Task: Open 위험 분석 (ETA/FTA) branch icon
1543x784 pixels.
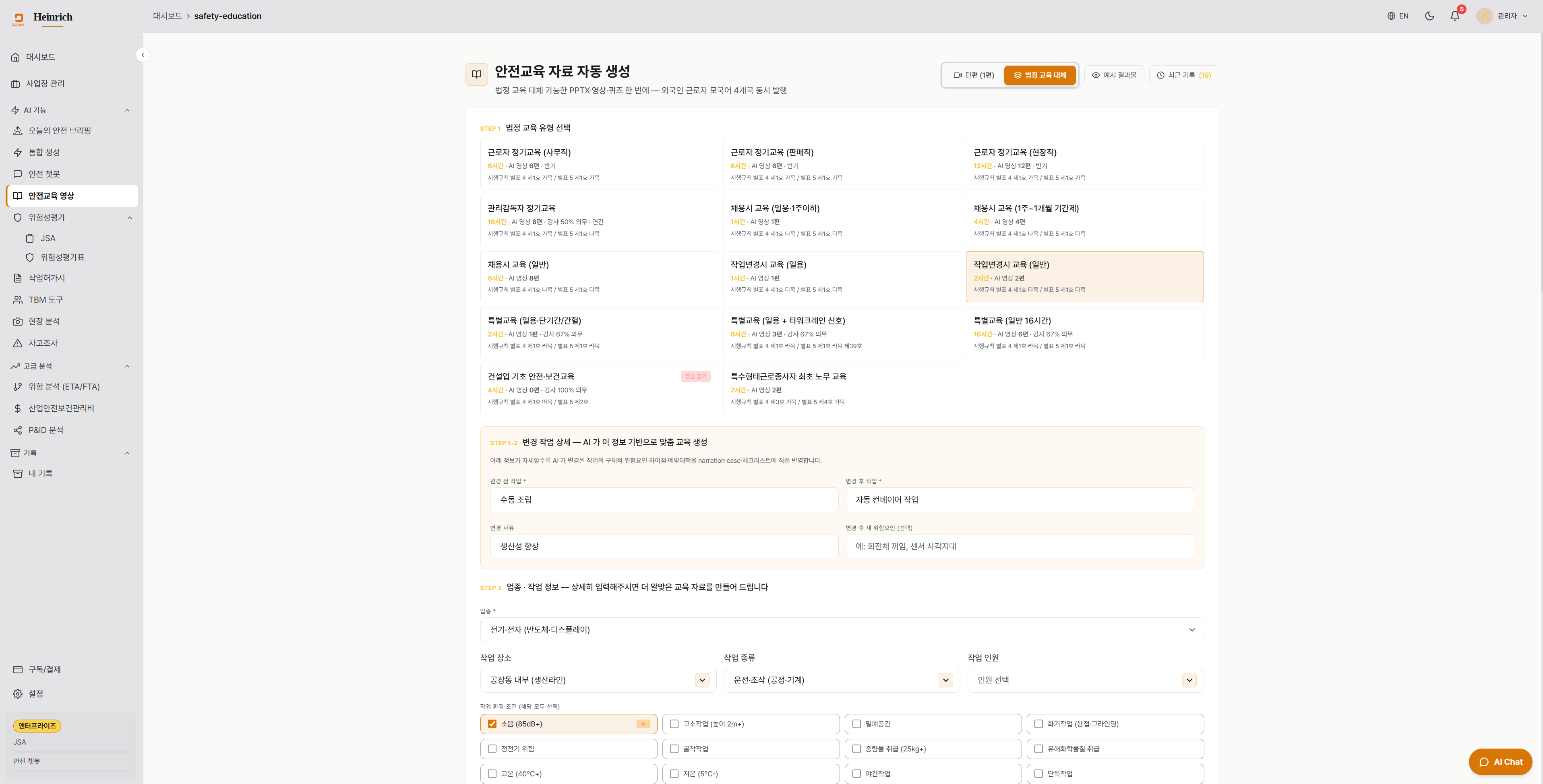Action: tap(18, 387)
